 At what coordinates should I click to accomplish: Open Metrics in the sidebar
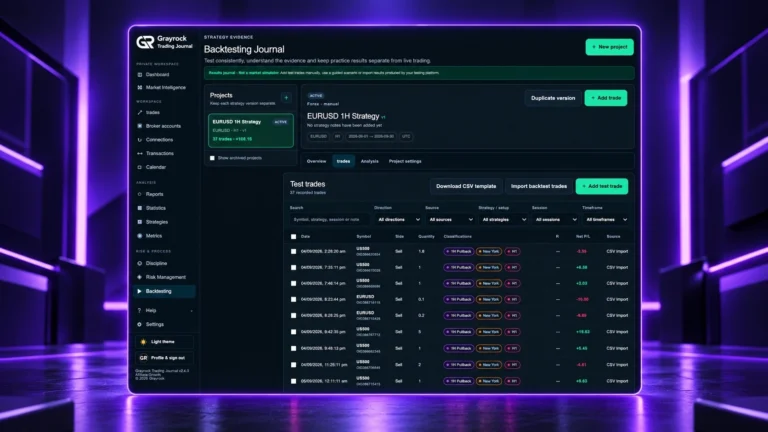153,236
